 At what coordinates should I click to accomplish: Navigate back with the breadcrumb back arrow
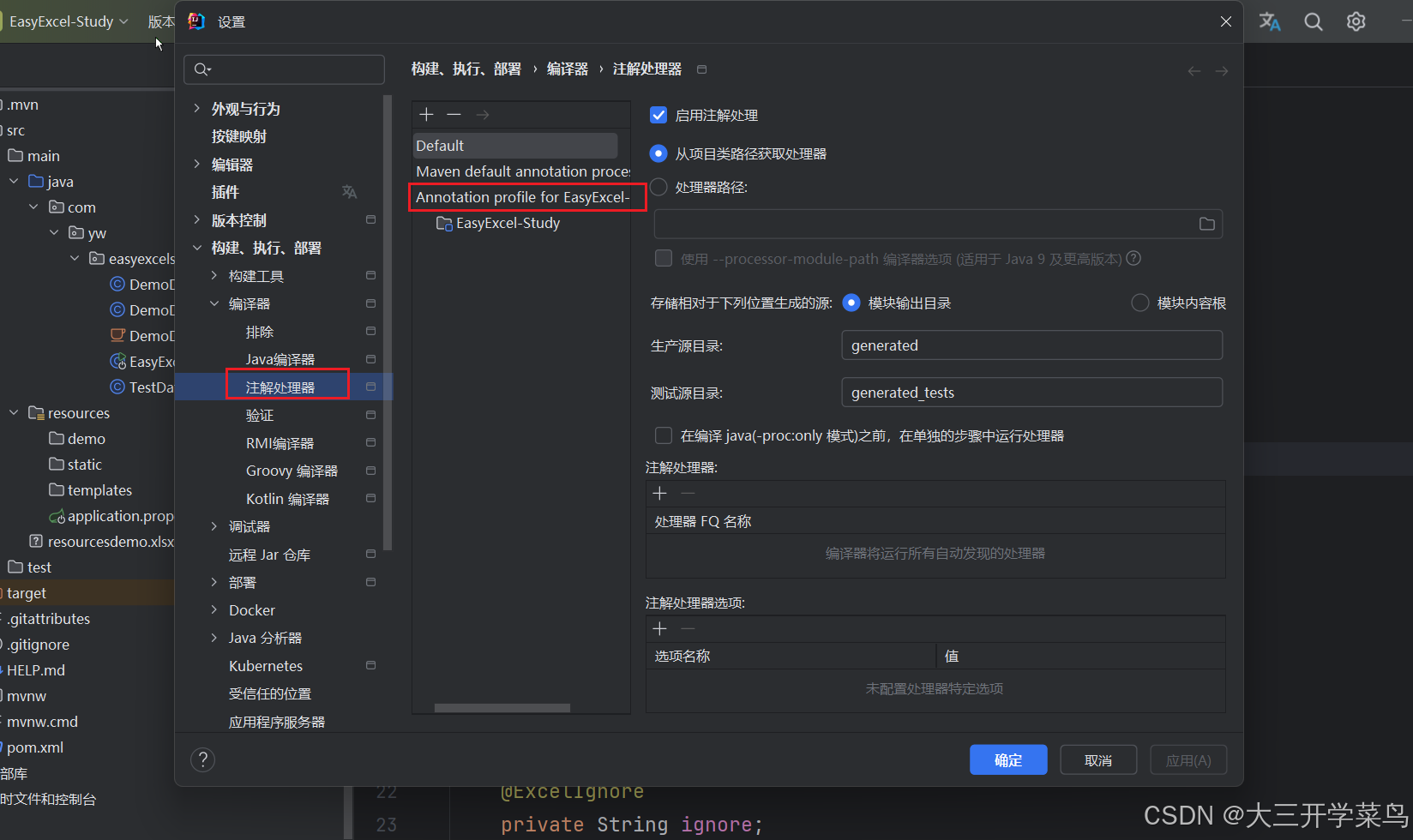click(x=1194, y=71)
